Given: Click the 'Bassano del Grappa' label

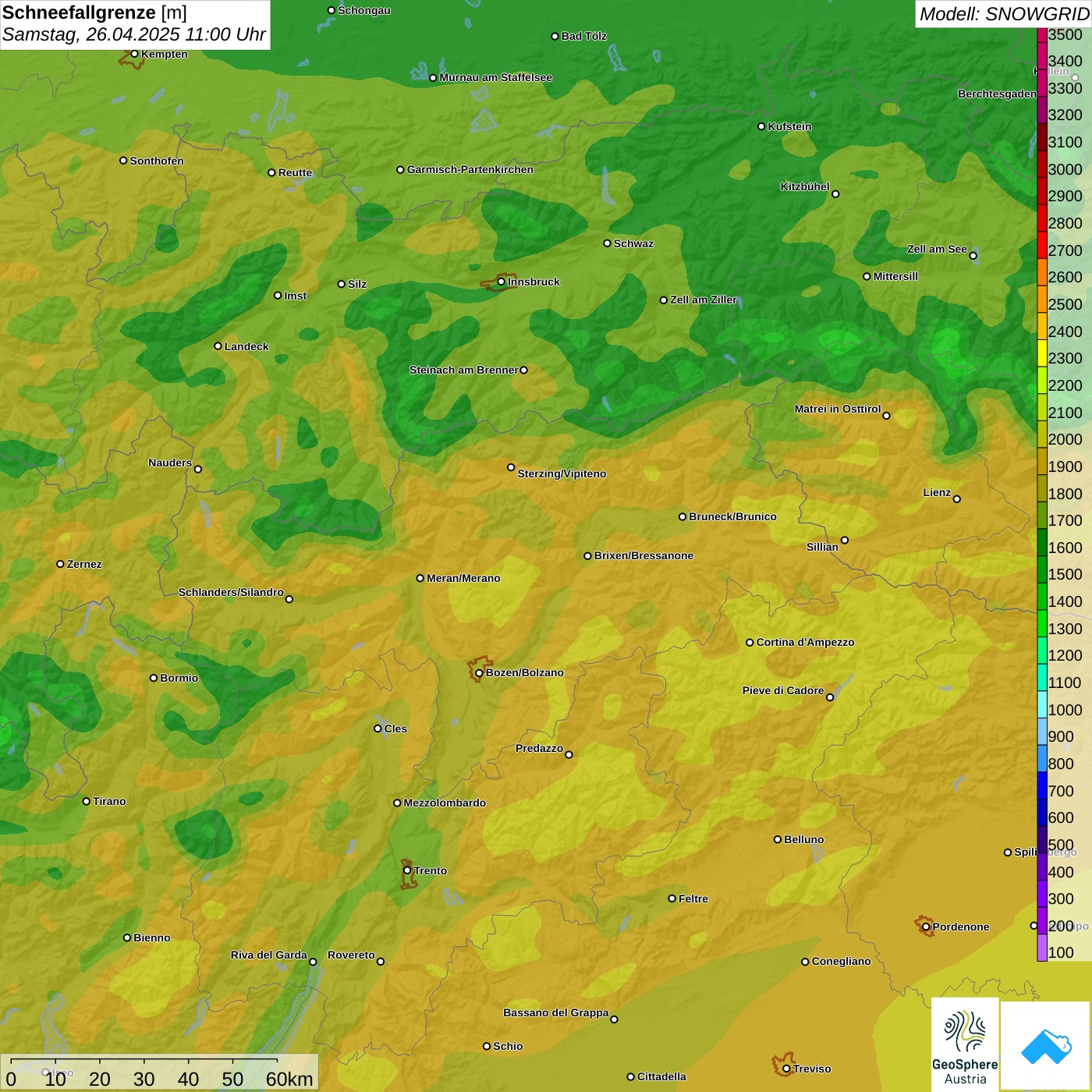Looking at the screenshot, I should tap(556, 1012).
